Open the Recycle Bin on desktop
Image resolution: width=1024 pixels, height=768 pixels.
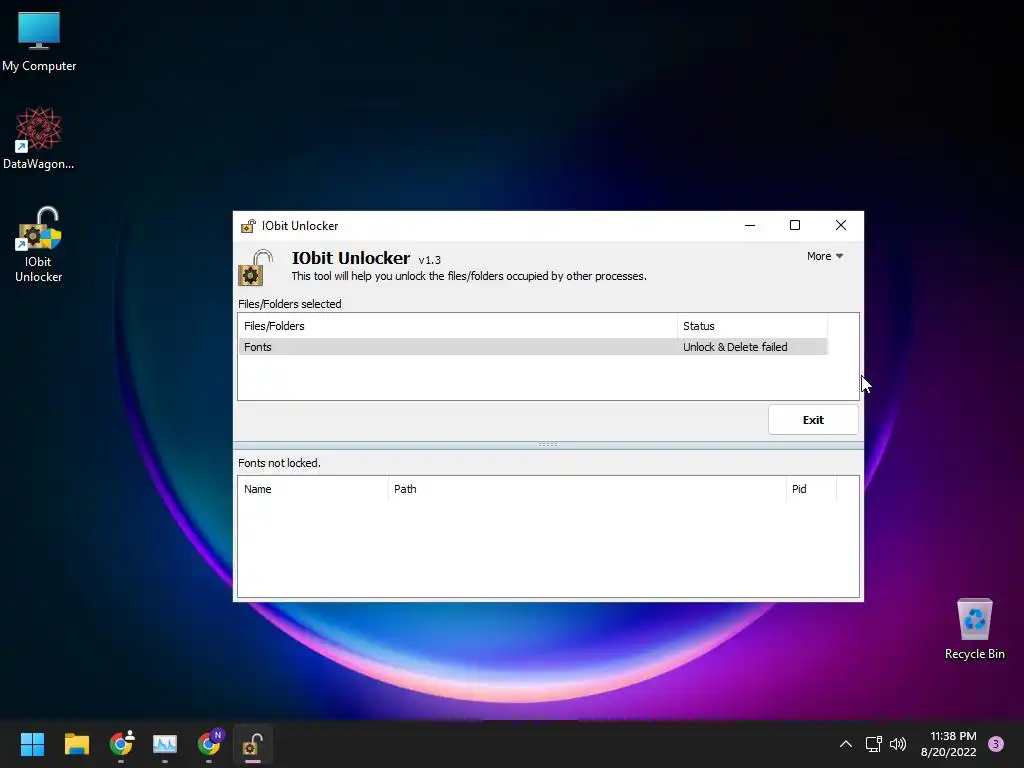pos(974,629)
